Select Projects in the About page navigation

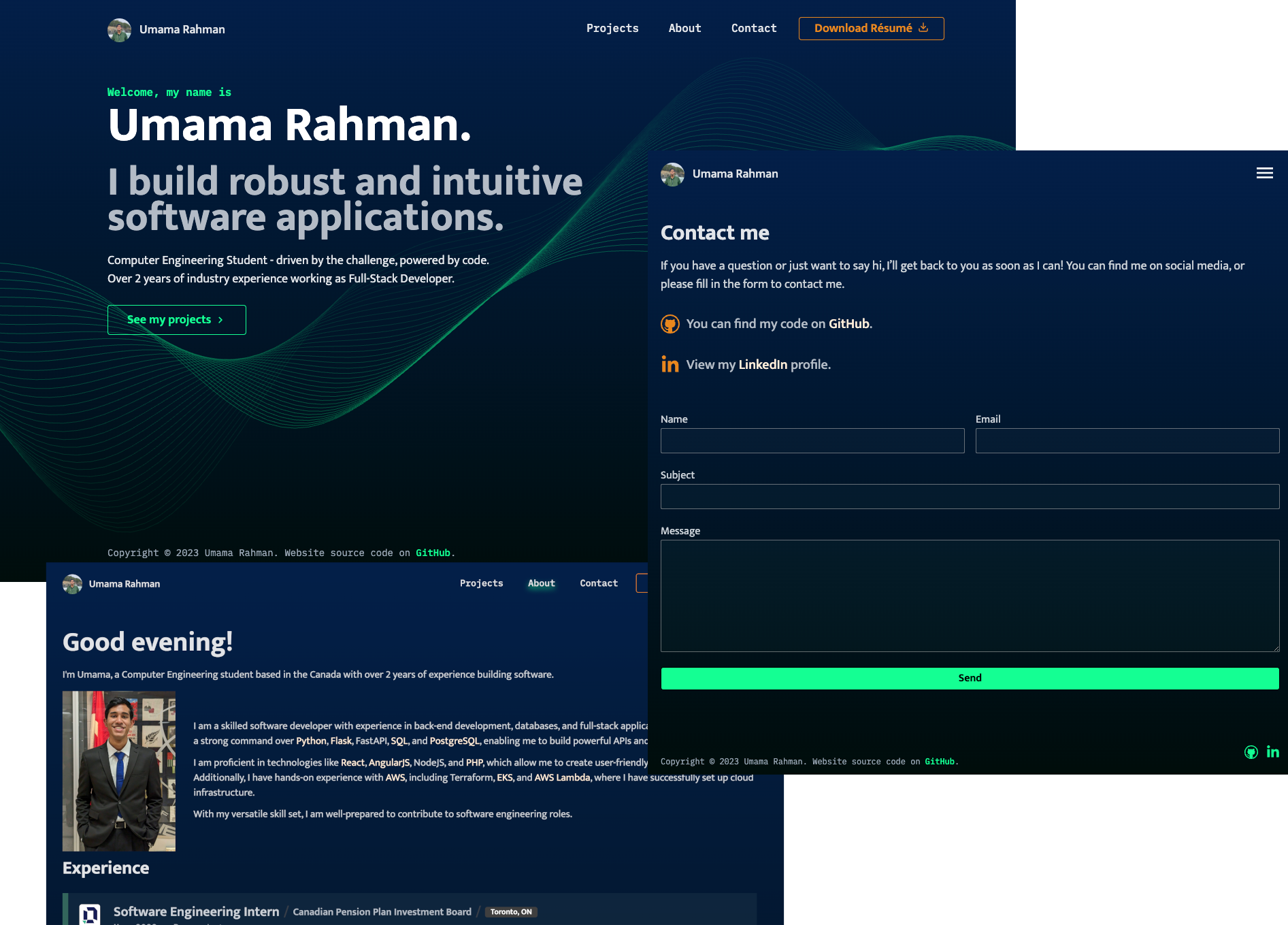[x=481, y=583]
